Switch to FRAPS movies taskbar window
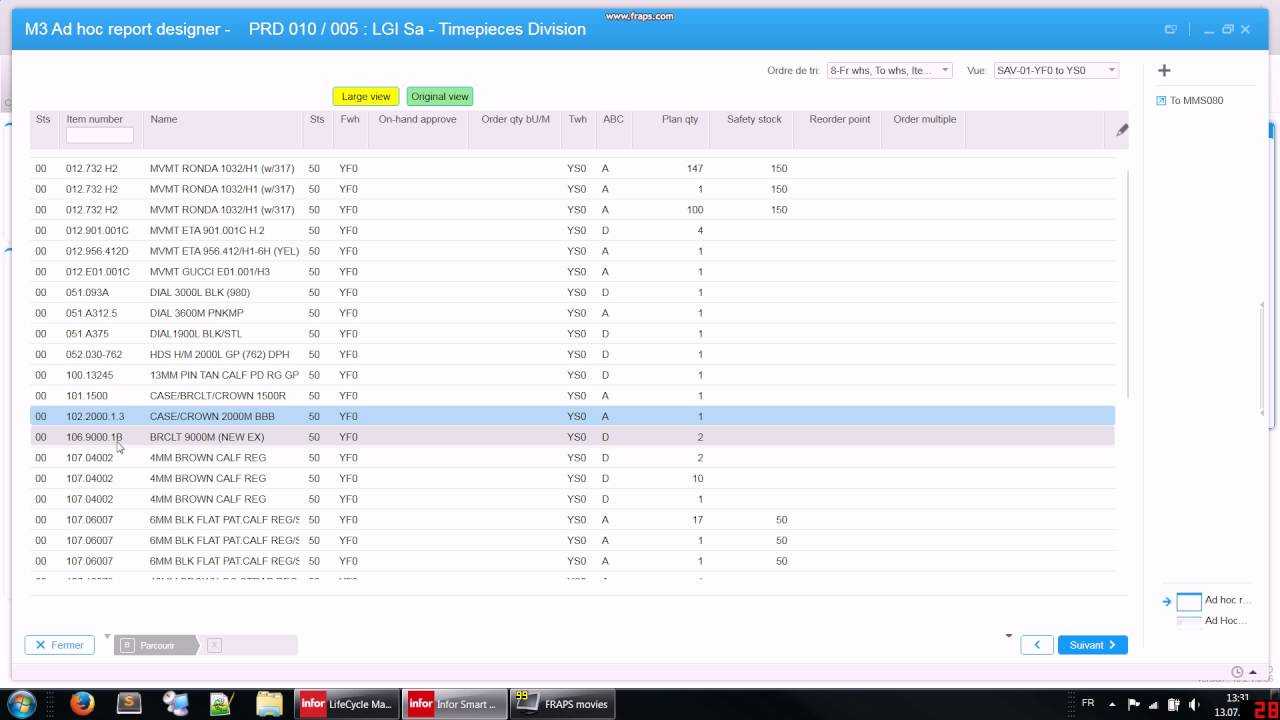 click(x=563, y=704)
